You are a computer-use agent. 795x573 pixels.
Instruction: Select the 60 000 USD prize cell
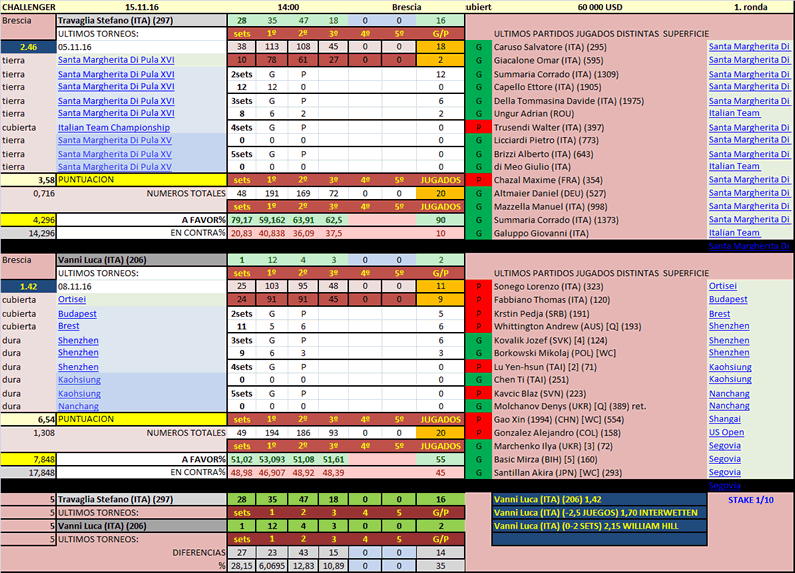(600, 7)
